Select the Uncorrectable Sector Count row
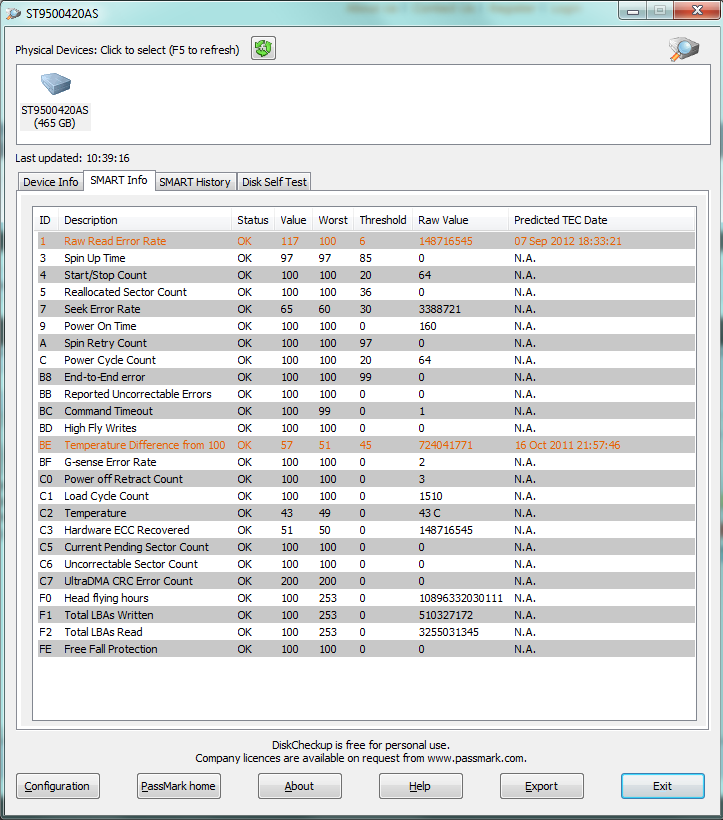This screenshot has height=820, width=723. [366, 564]
